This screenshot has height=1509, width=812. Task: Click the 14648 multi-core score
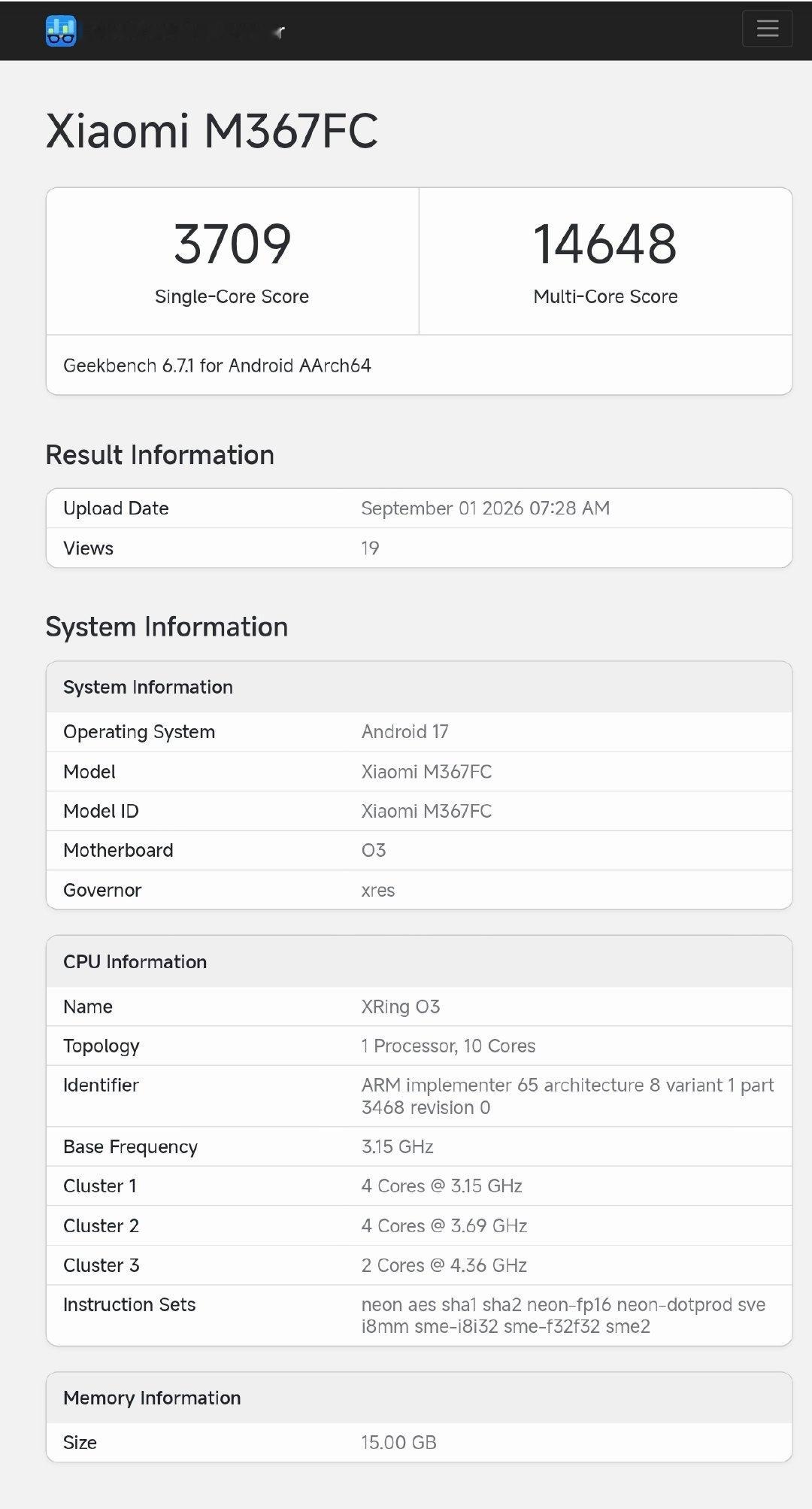605,244
